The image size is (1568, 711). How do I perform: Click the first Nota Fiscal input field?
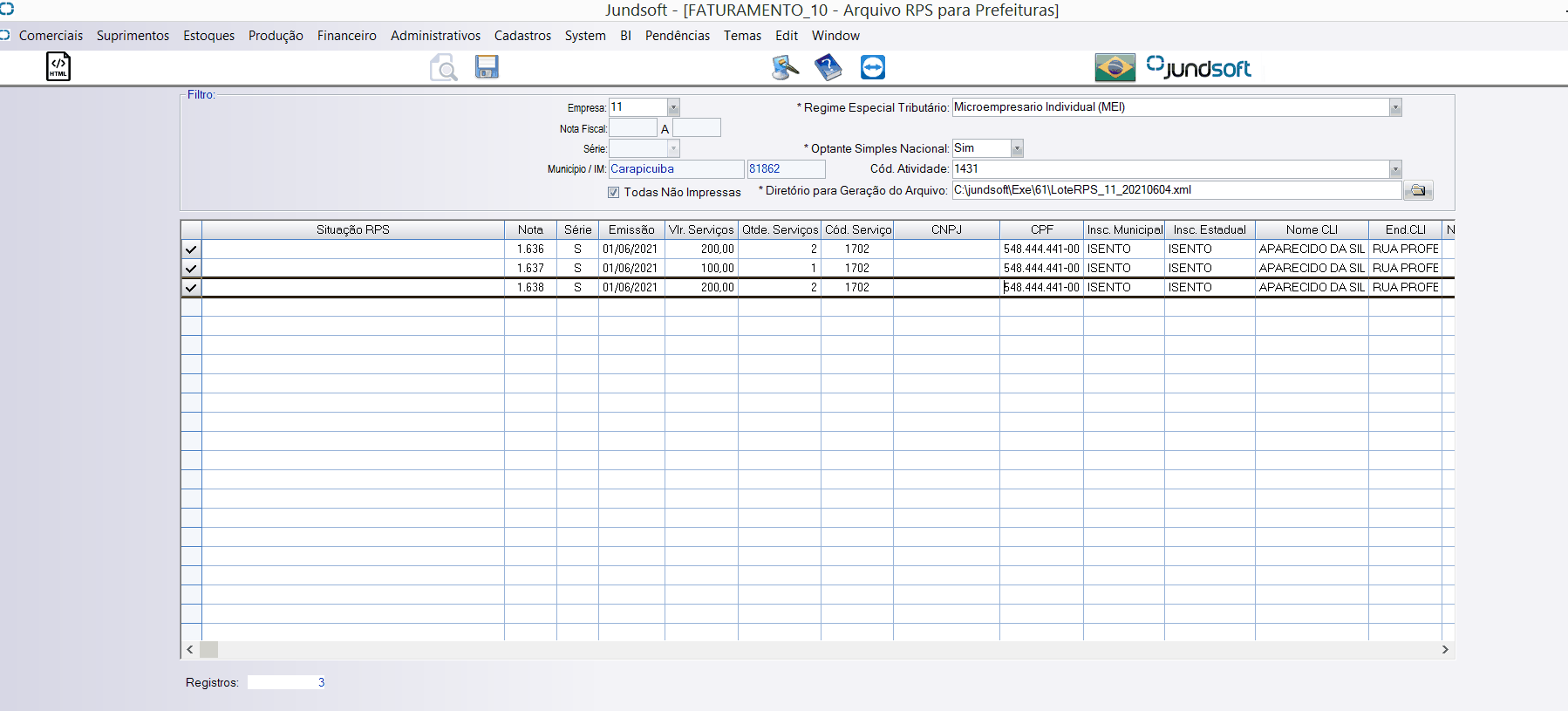[633, 128]
